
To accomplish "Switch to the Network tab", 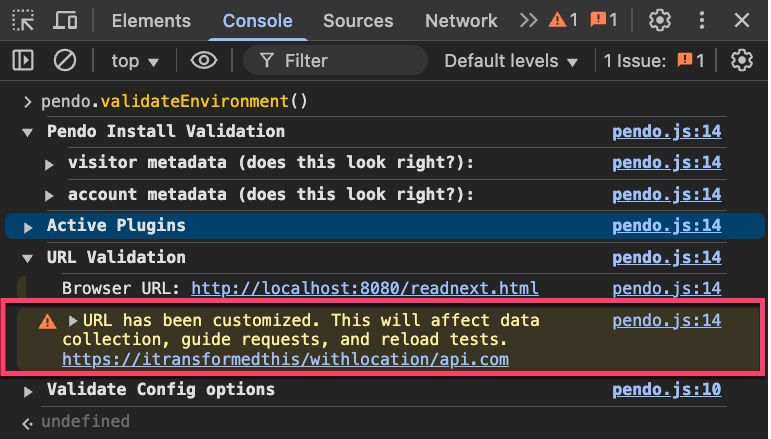I will pyautogui.click(x=461, y=20).
